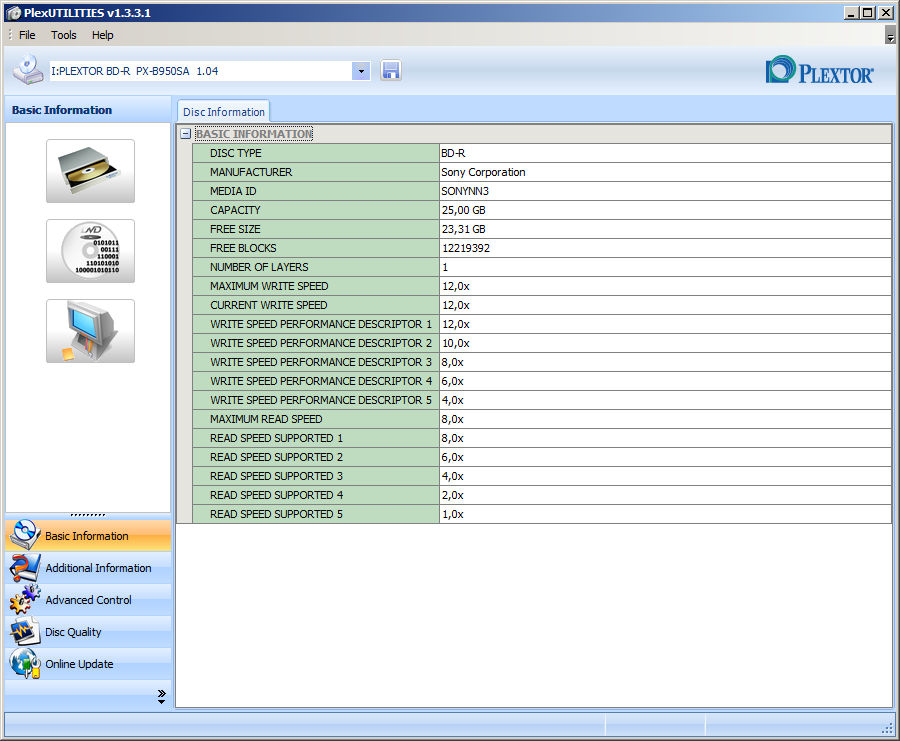Click the 1,0x read speed value
Screen dimensions: 900x741
point(453,514)
